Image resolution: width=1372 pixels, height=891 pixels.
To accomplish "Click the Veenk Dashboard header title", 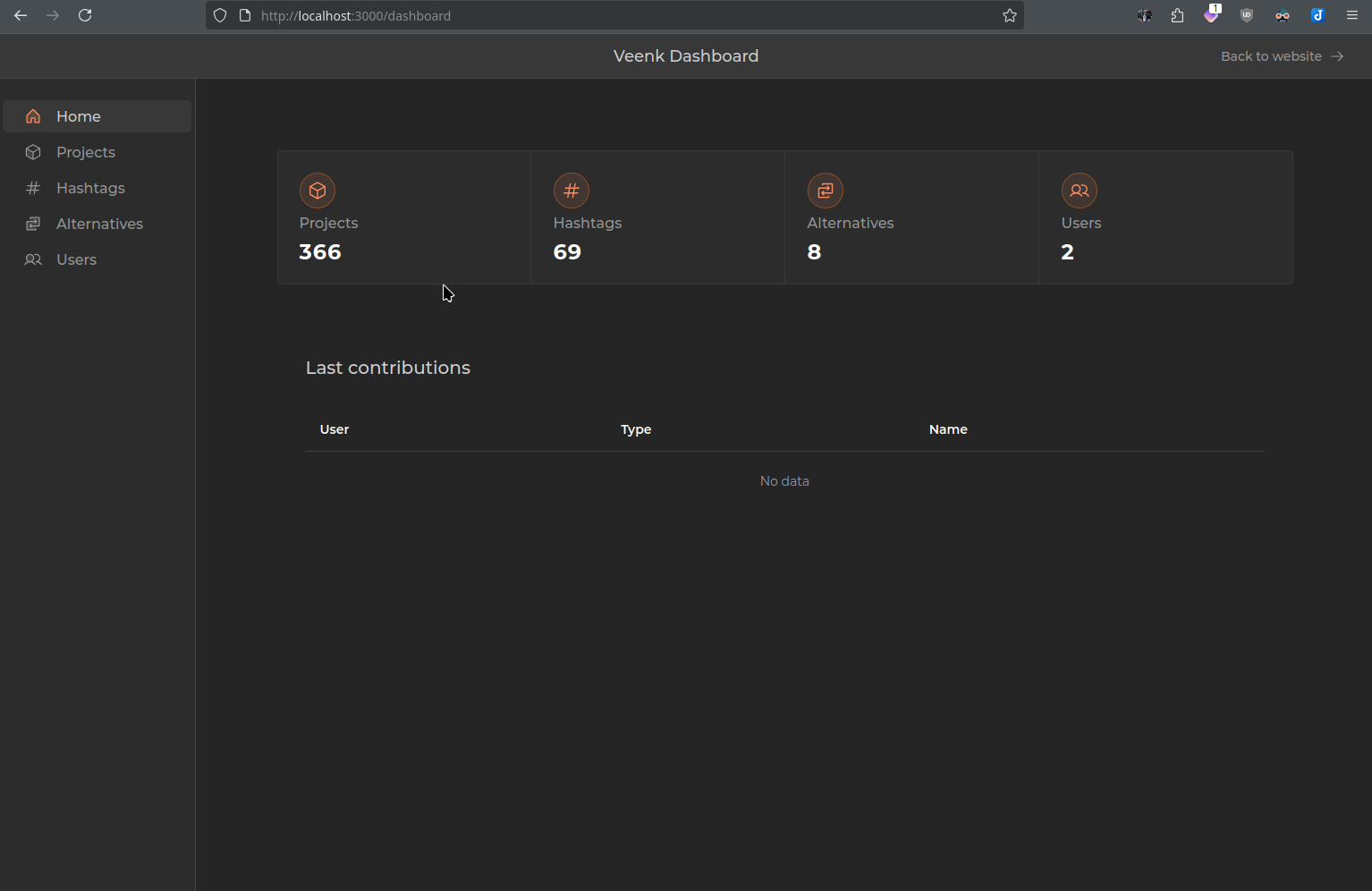I will (x=686, y=56).
